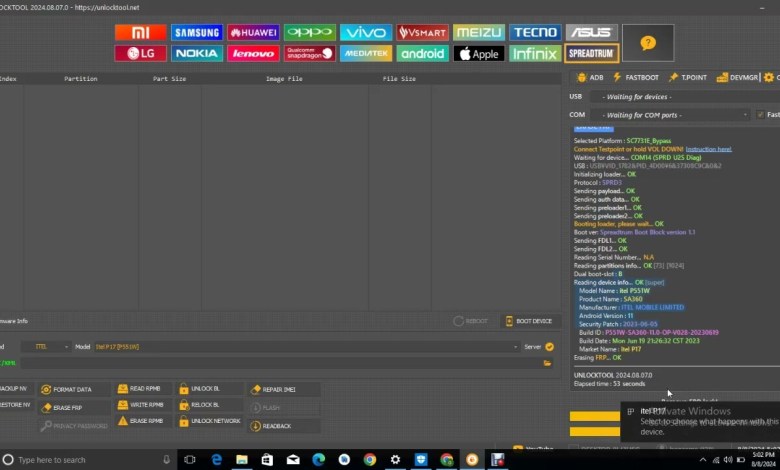Viewport: 780px width, 470px height.
Task: Open the ADB tab
Action: (x=589, y=78)
